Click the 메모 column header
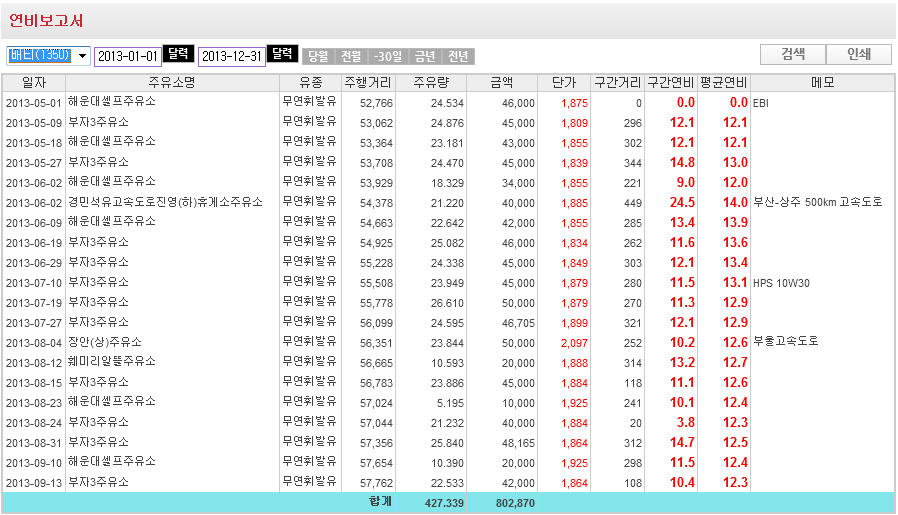Screen dimensions: 898x515 (822, 82)
